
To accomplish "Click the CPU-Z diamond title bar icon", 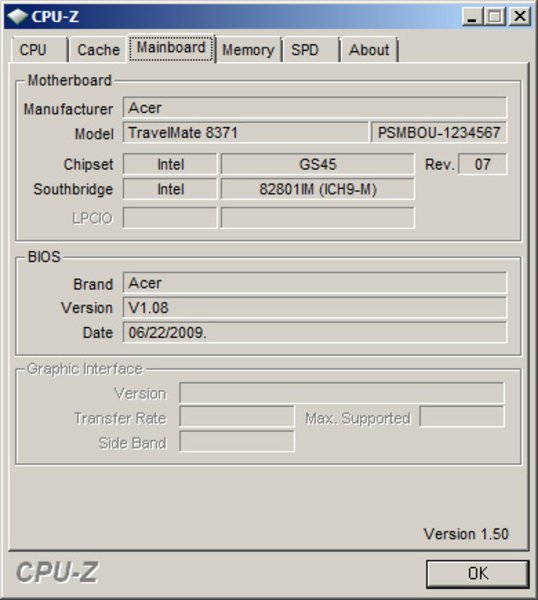I will pyautogui.click(x=18, y=16).
